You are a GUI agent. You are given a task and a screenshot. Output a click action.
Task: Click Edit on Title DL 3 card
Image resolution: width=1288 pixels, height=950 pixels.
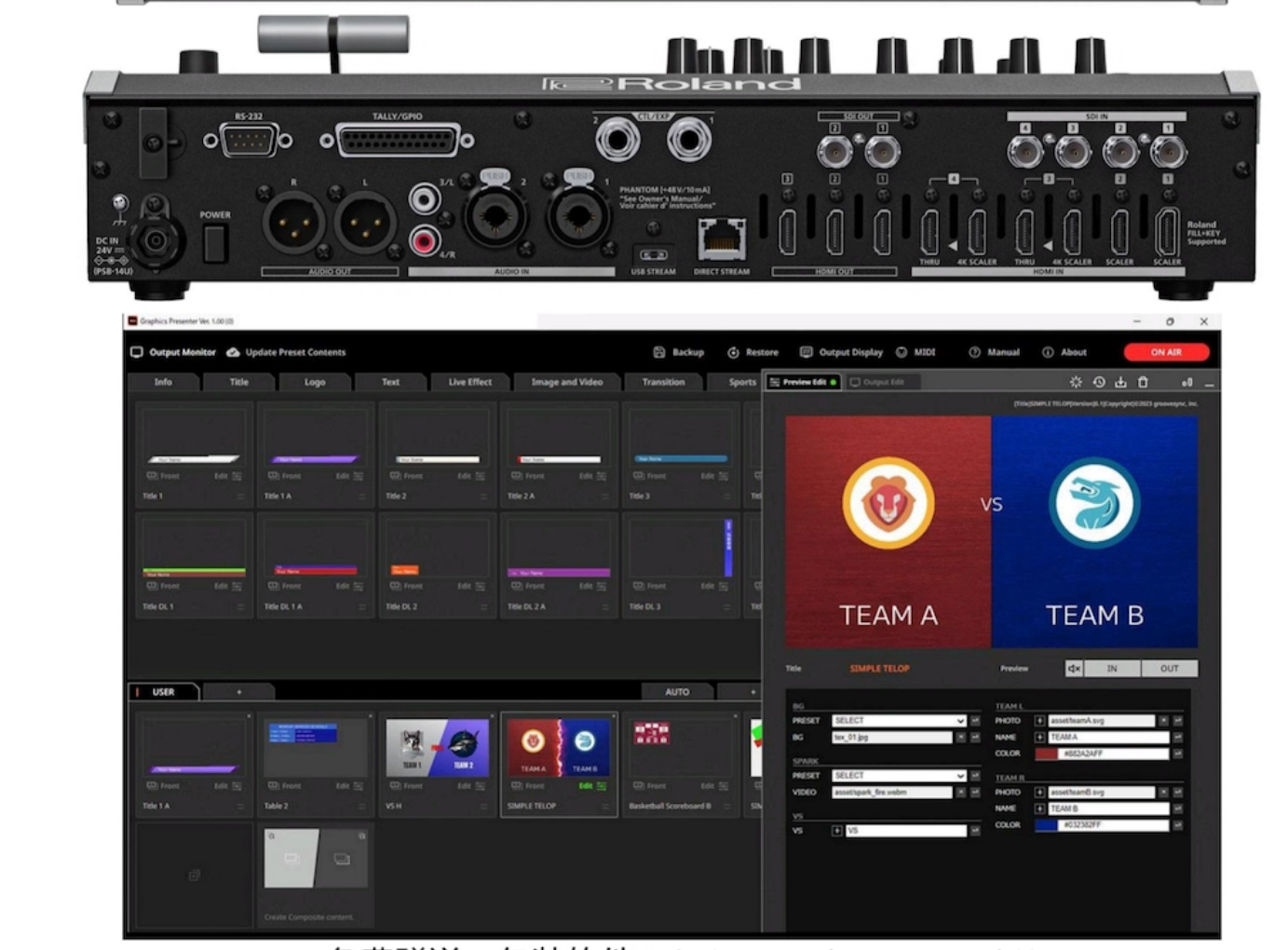[x=707, y=586]
